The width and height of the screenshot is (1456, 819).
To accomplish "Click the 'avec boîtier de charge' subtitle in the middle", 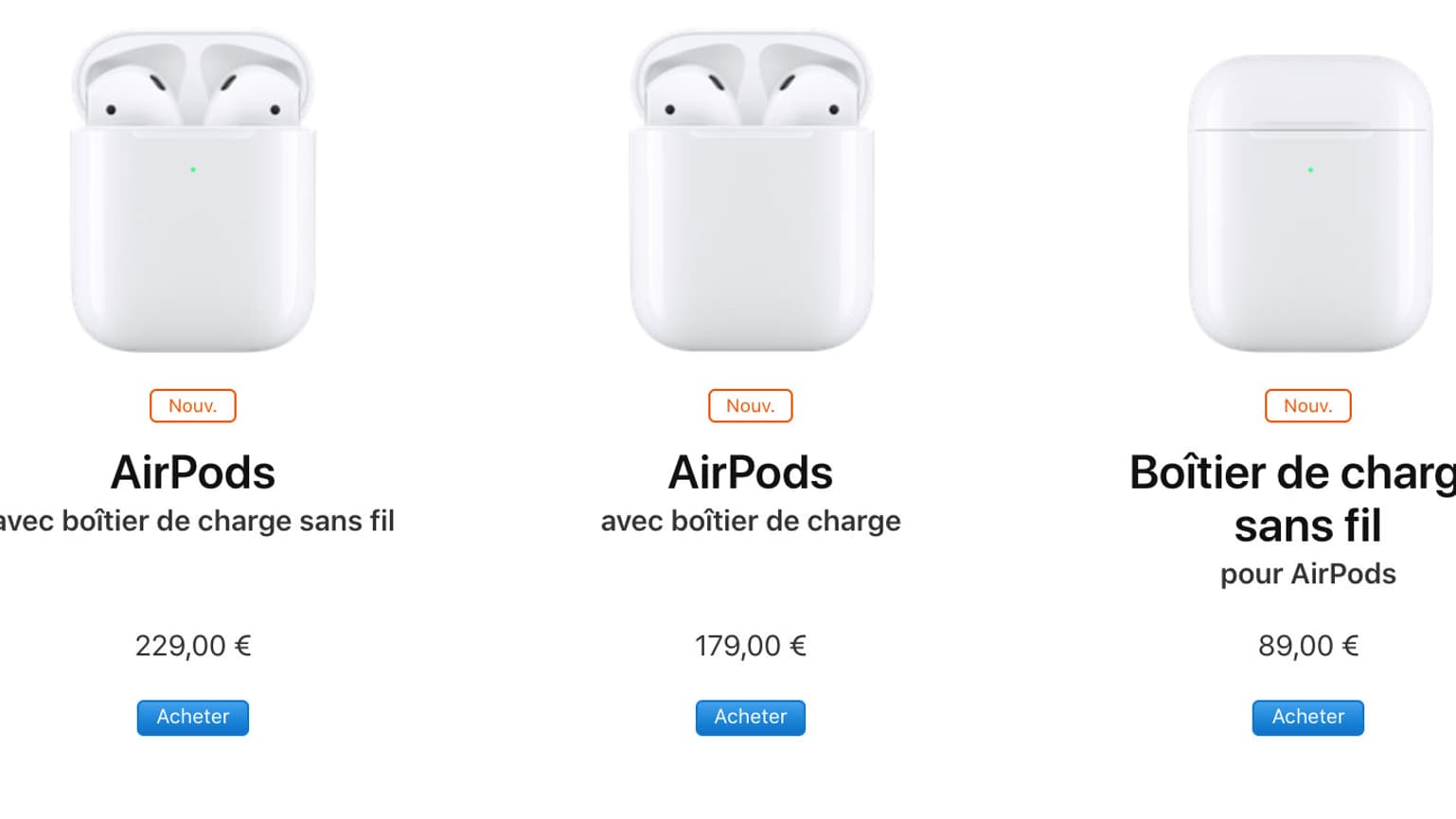I will coord(751,521).
